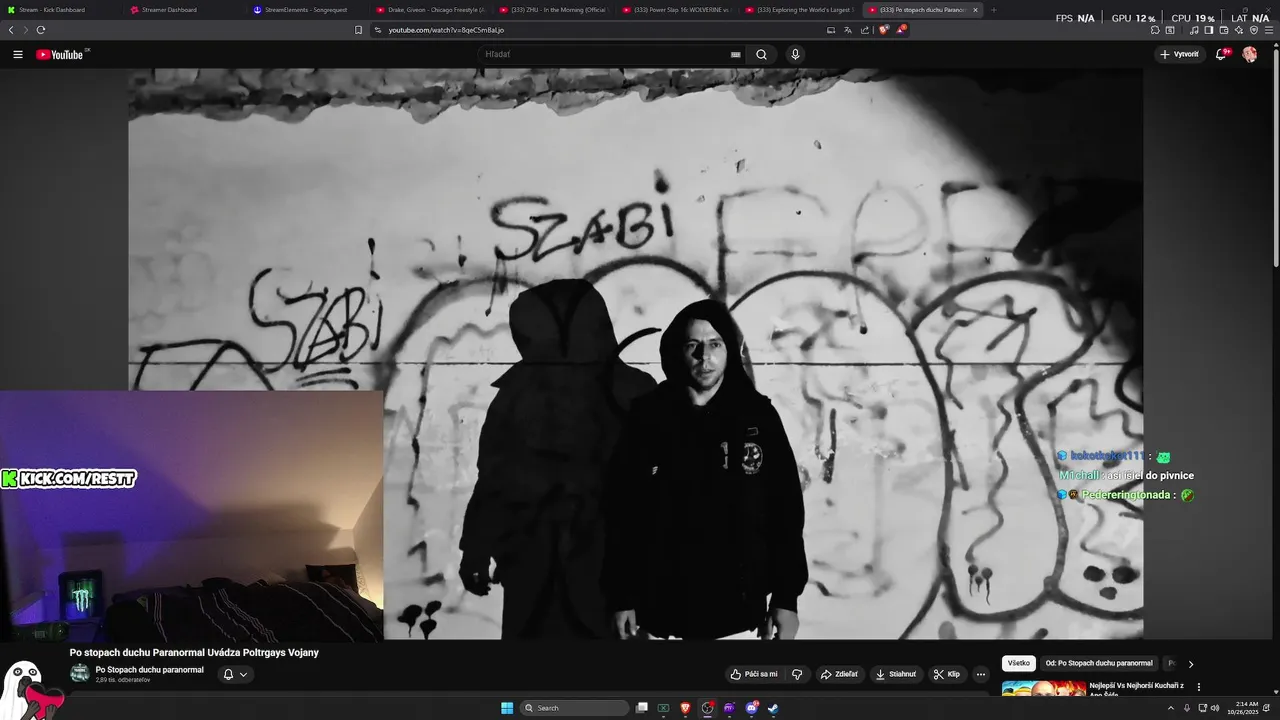Open the Vytvoriť create button
The height and width of the screenshot is (720, 1280).
tap(1179, 54)
